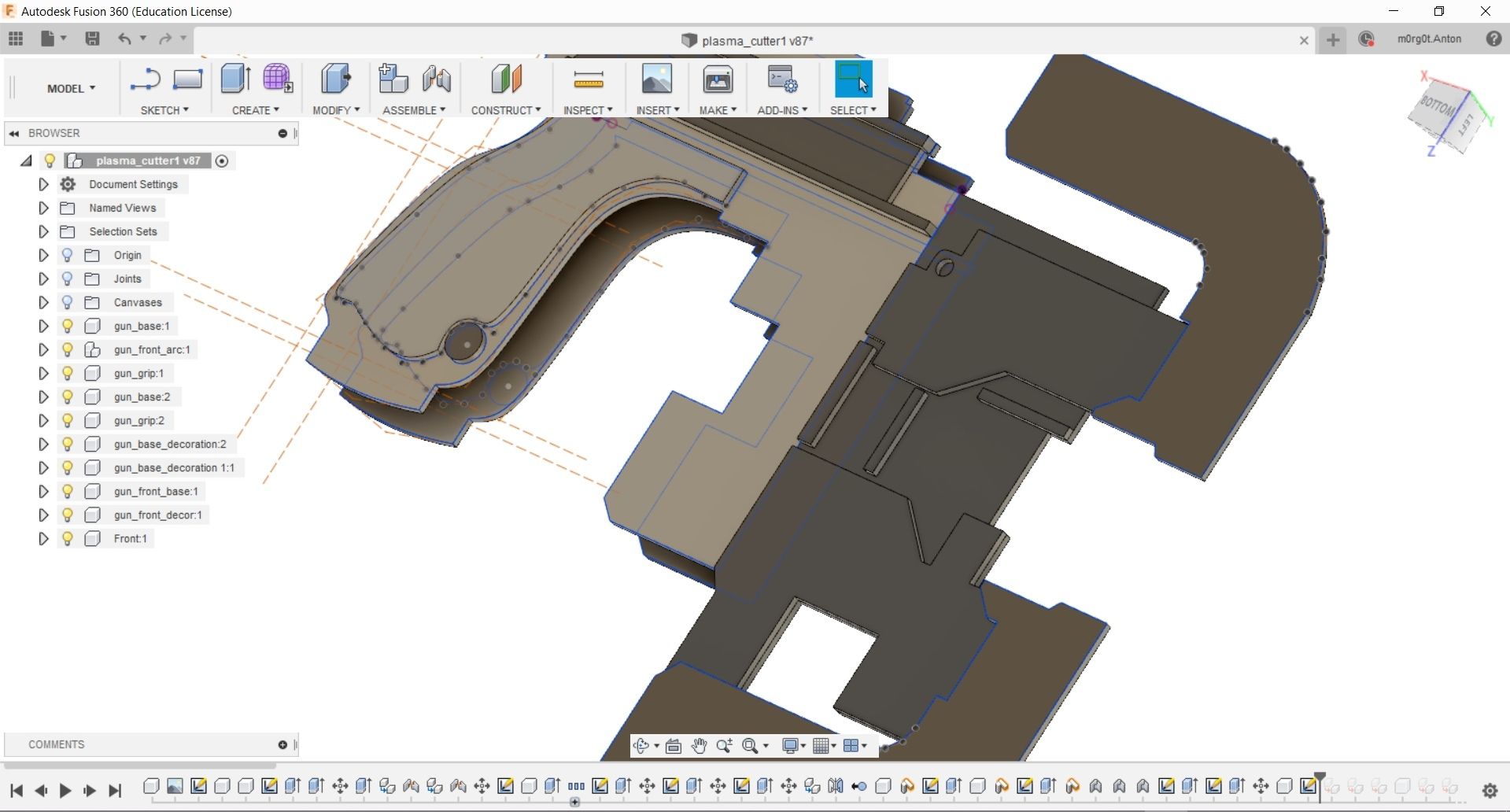Image resolution: width=1510 pixels, height=812 pixels.
Task: Open the m0rg0t.Anton account menu
Action: pyautogui.click(x=1430, y=39)
